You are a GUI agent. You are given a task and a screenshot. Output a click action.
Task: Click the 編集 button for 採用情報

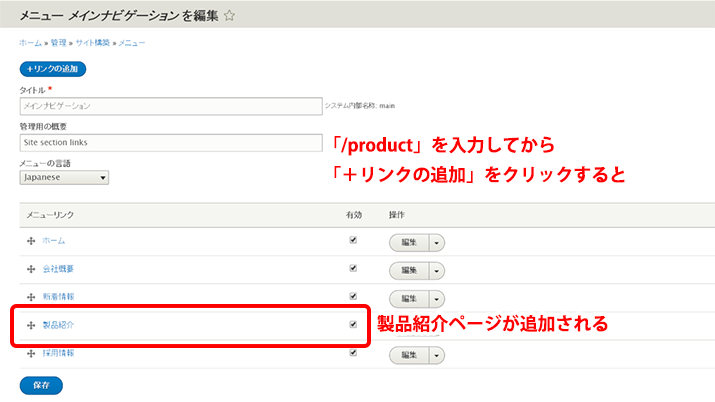click(409, 356)
